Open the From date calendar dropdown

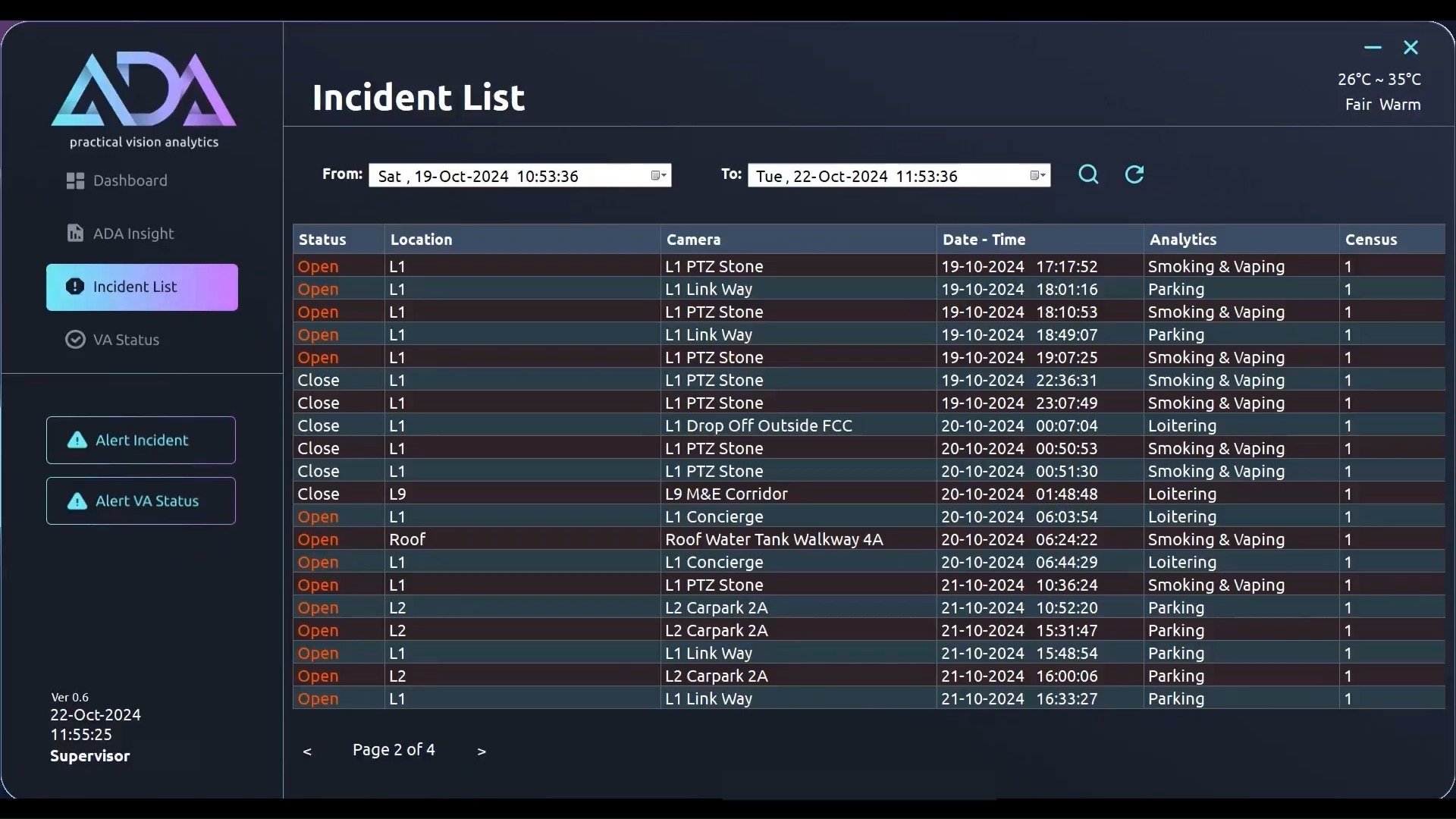659,175
